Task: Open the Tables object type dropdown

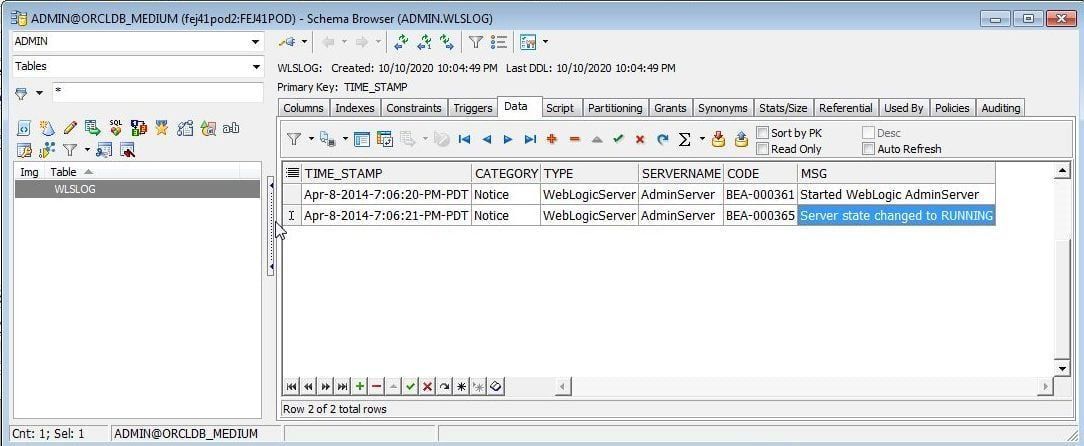Action: click(x=256, y=66)
